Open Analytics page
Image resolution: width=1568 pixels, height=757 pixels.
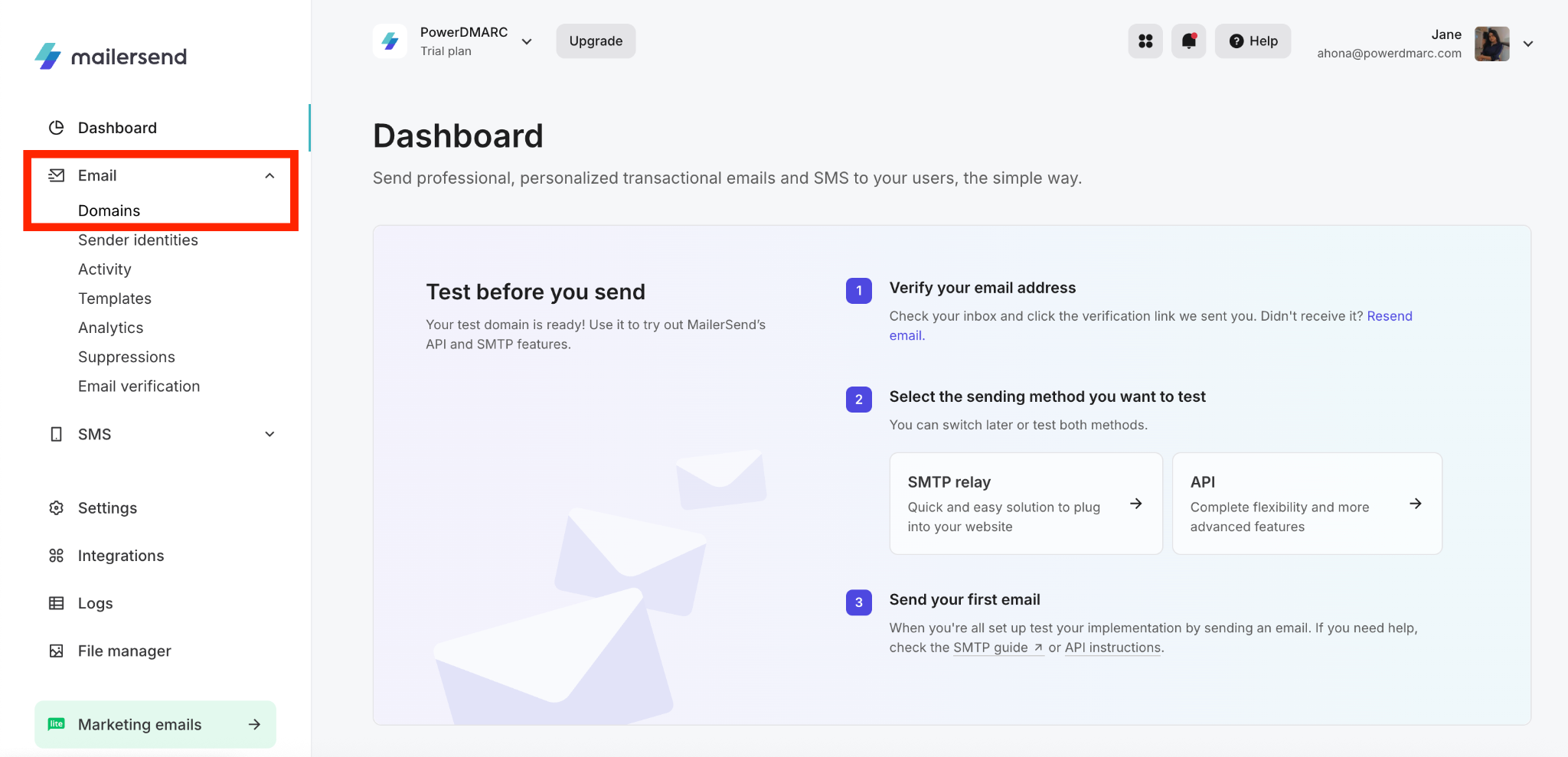111,328
